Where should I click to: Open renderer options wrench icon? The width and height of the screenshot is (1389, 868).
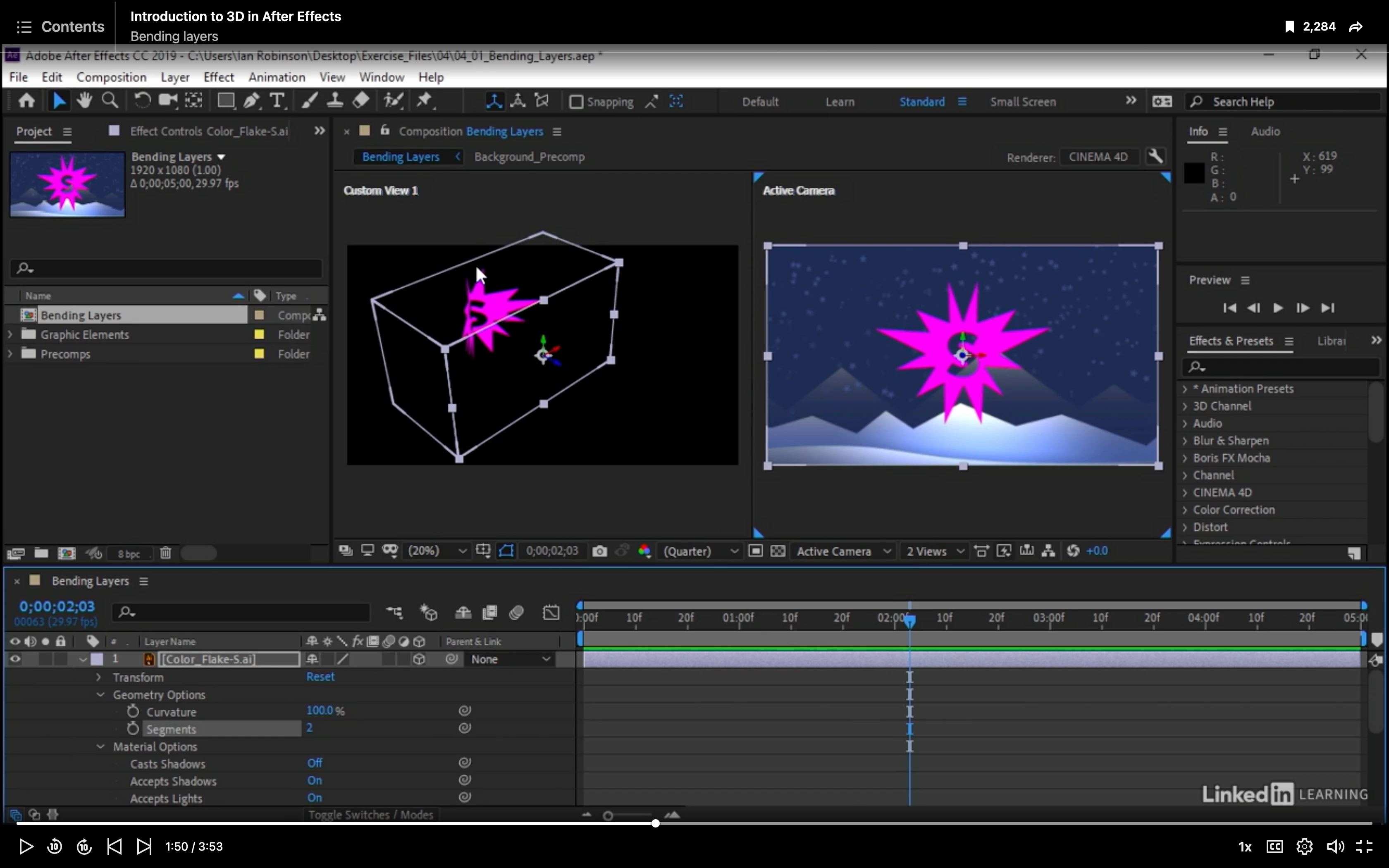[1155, 157]
